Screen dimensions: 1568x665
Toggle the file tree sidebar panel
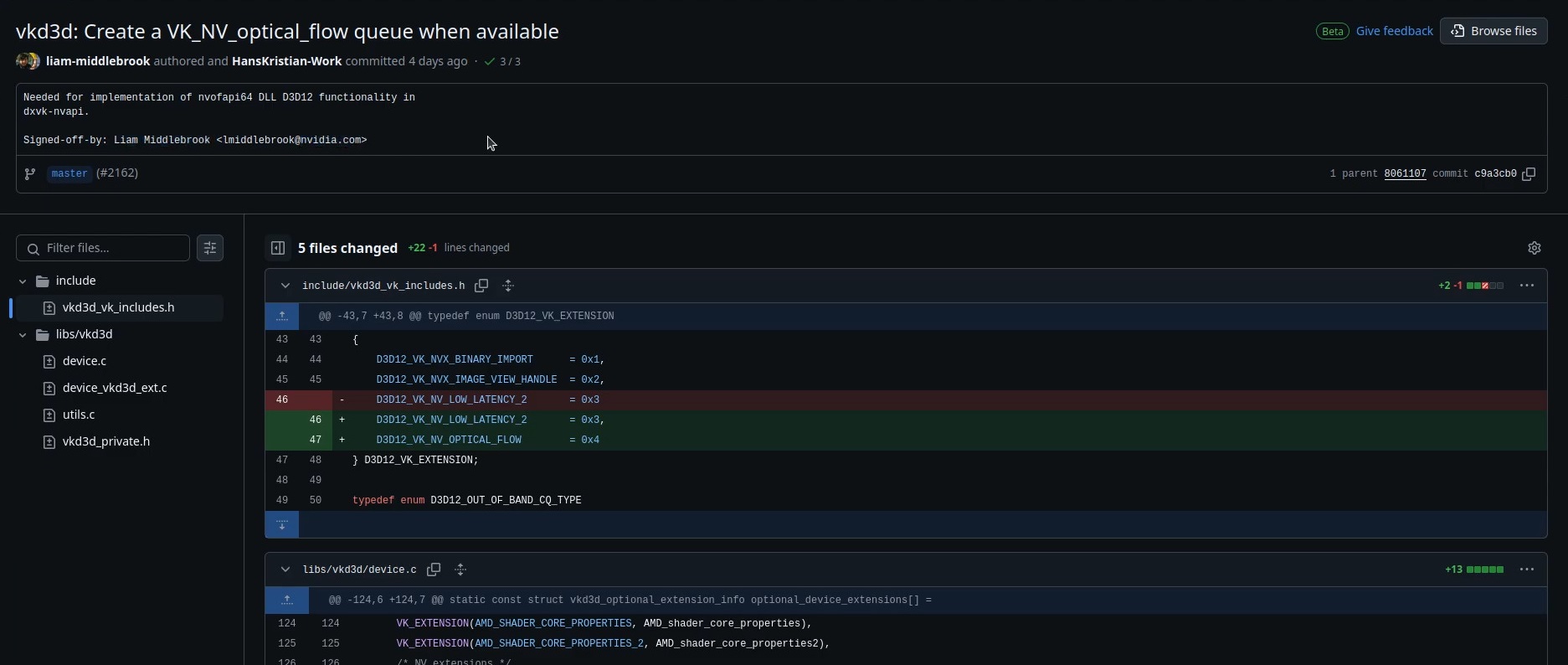(x=278, y=248)
